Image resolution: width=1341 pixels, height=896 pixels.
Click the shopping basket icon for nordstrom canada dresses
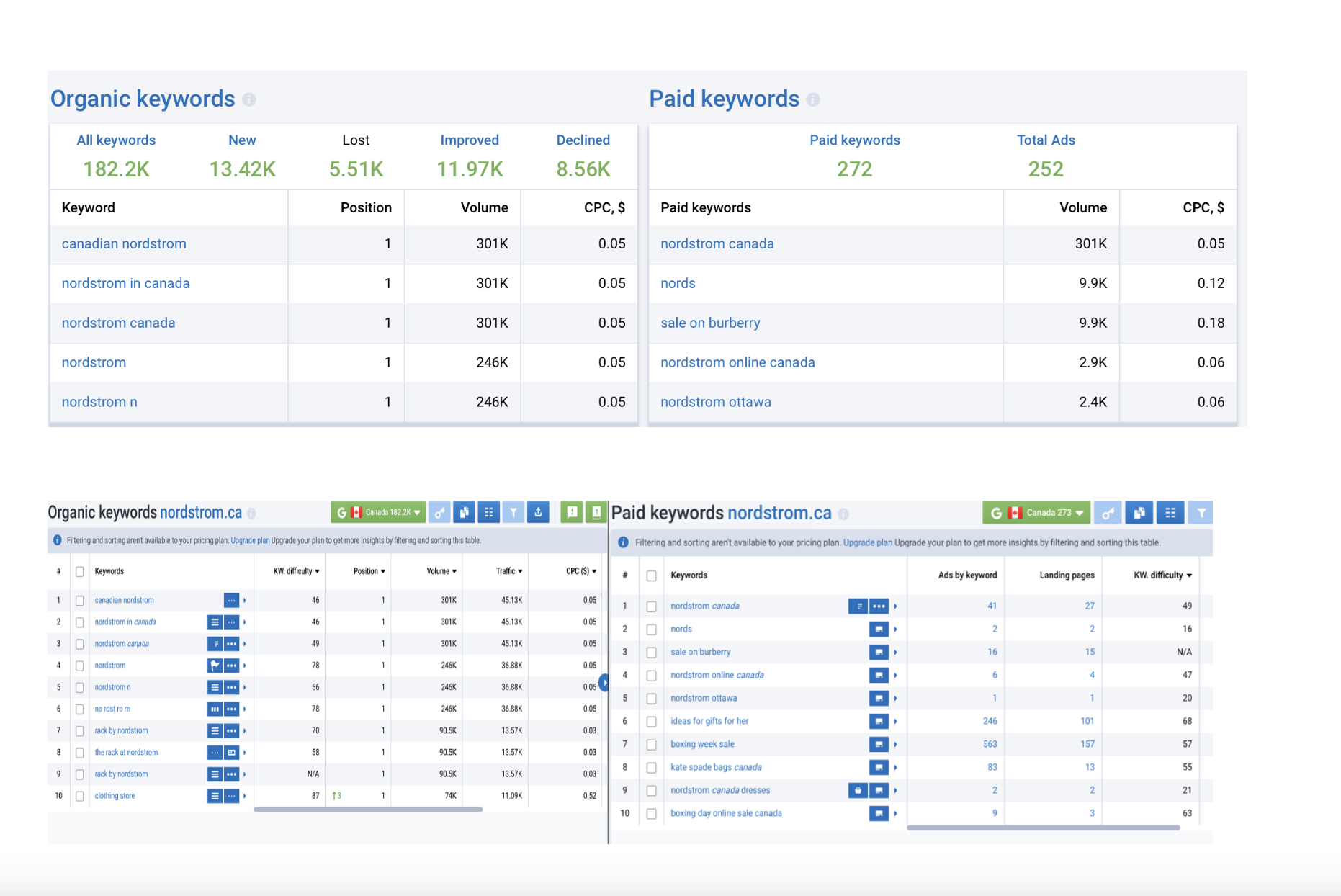(858, 790)
